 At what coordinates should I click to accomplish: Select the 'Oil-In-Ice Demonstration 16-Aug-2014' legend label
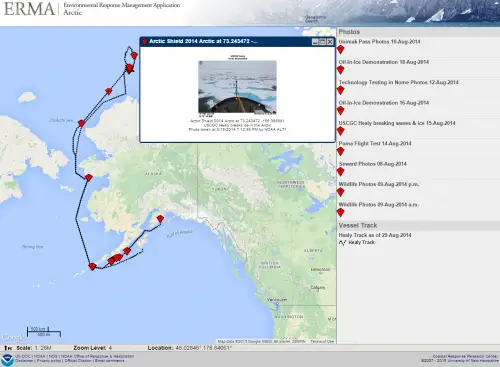point(384,103)
